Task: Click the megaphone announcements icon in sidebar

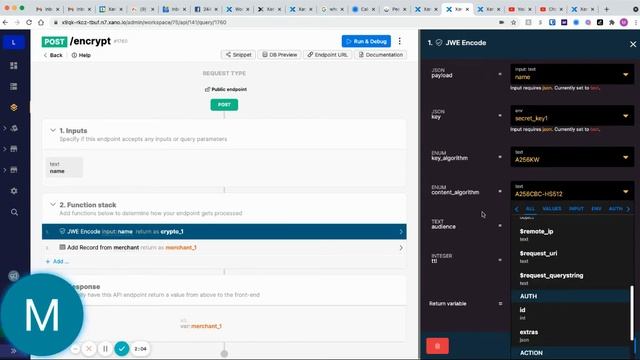Action: coord(14,276)
